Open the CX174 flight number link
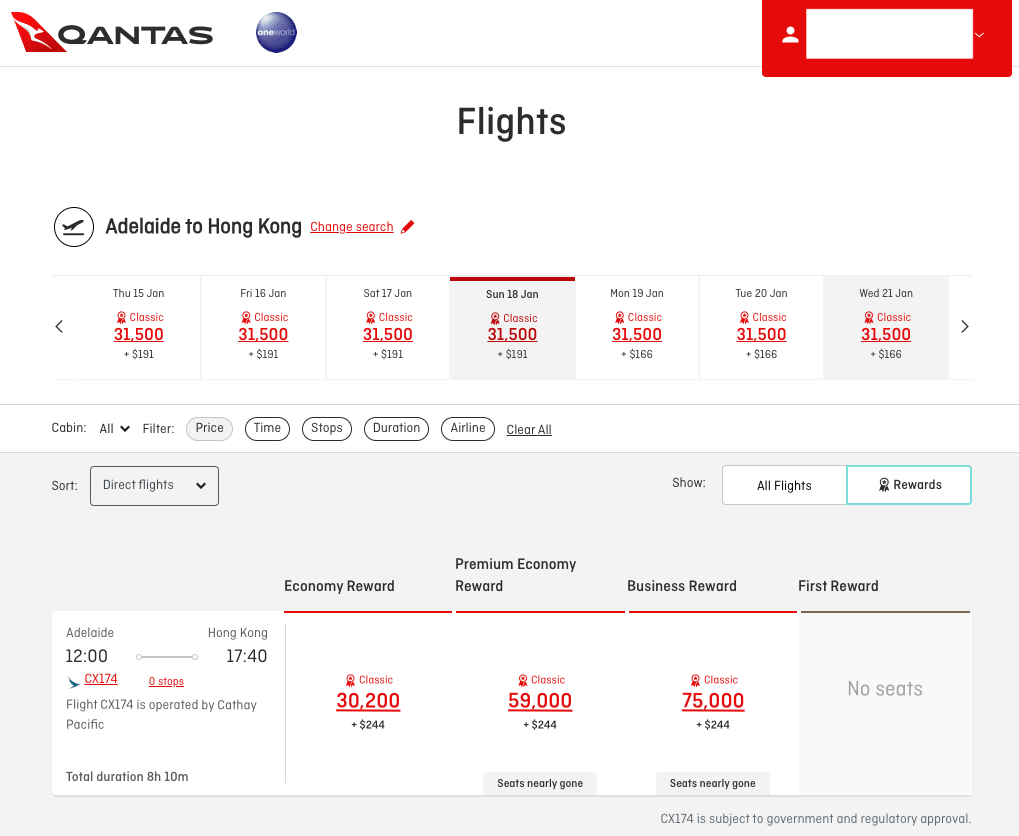1019x836 pixels. click(x=101, y=679)
